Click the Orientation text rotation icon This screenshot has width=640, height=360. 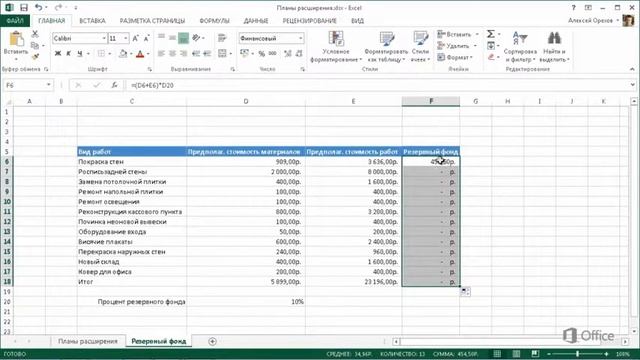coord(196,38)
